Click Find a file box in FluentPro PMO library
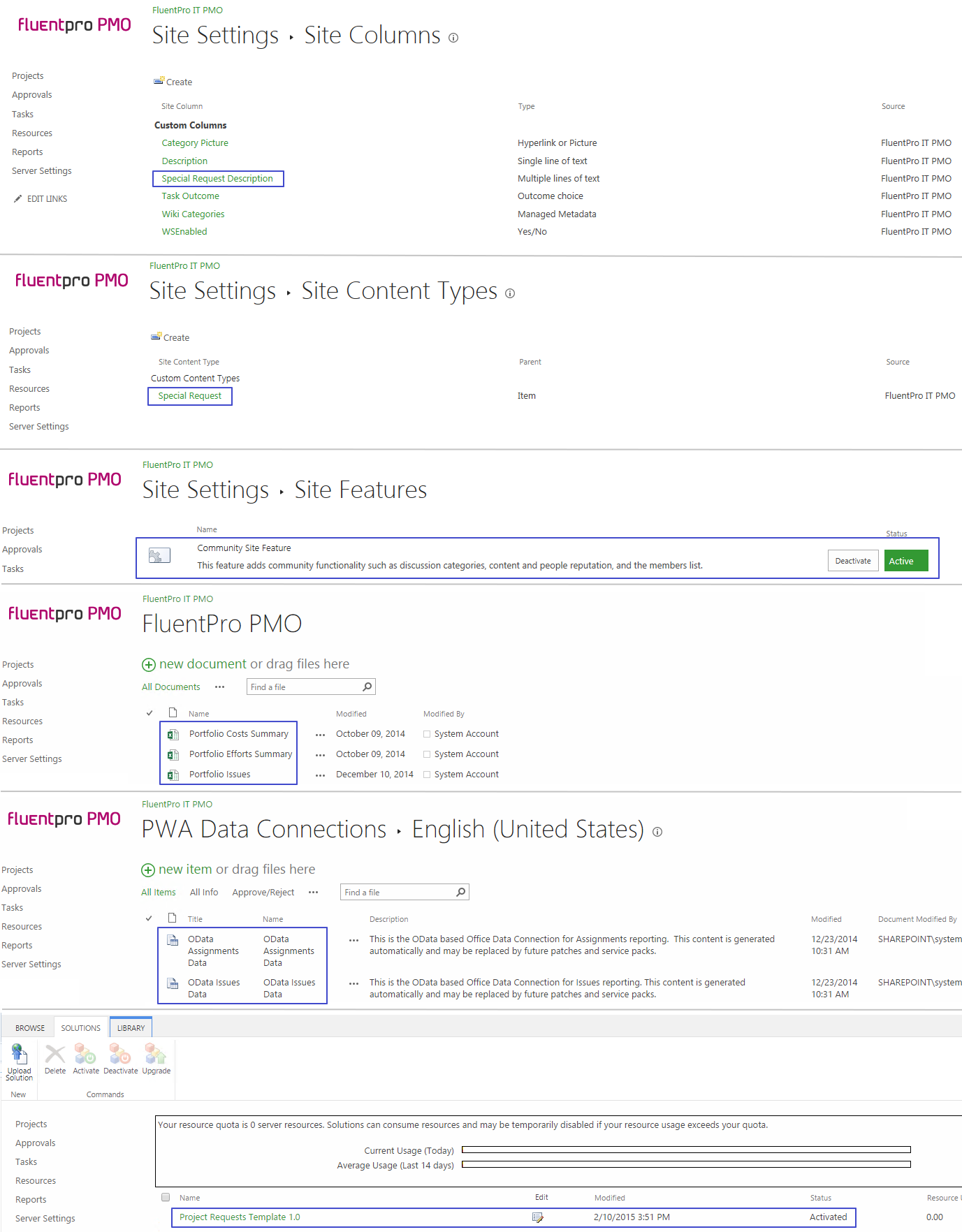Screen dimensions: 962x1232 [311, 687]
